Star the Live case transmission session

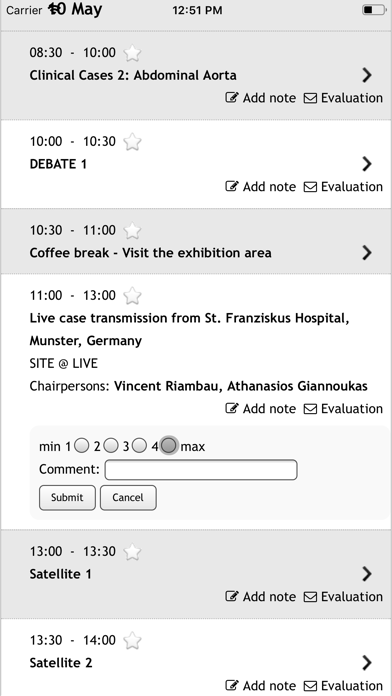pyautogui.click(x=132, y=296)
